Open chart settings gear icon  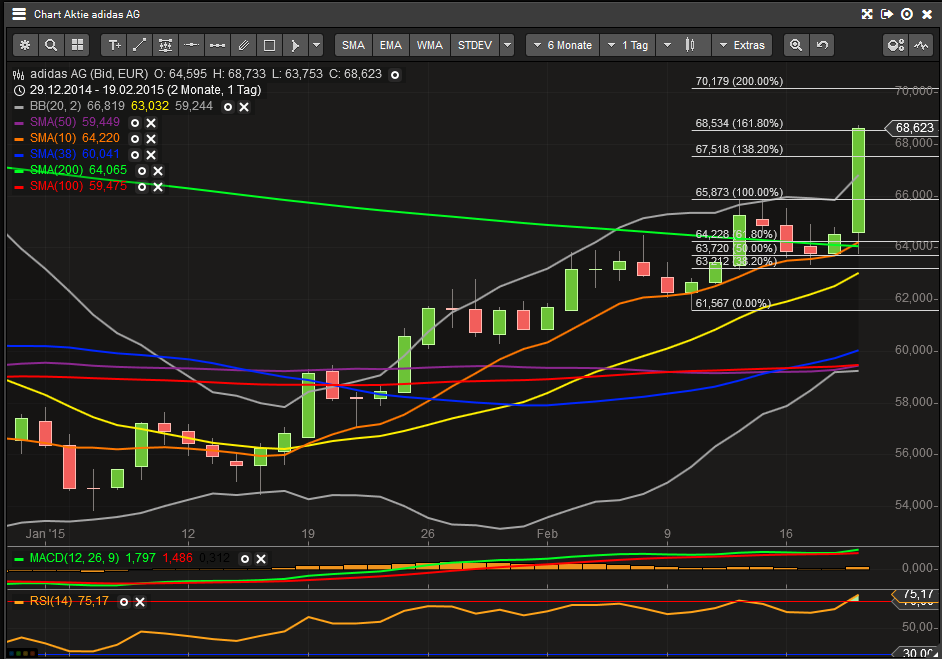point(25,45)
